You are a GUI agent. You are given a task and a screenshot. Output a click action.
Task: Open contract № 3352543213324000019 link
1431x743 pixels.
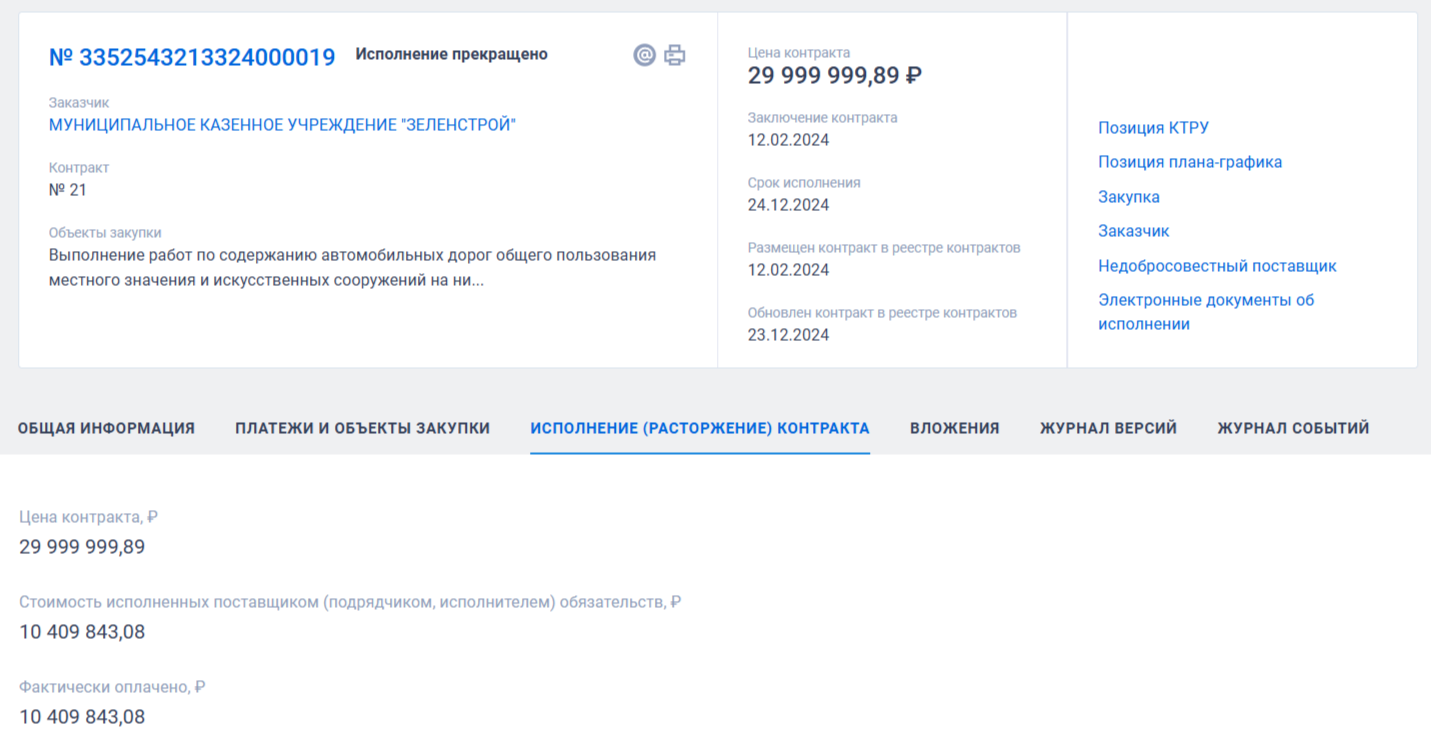coord(192,57)
